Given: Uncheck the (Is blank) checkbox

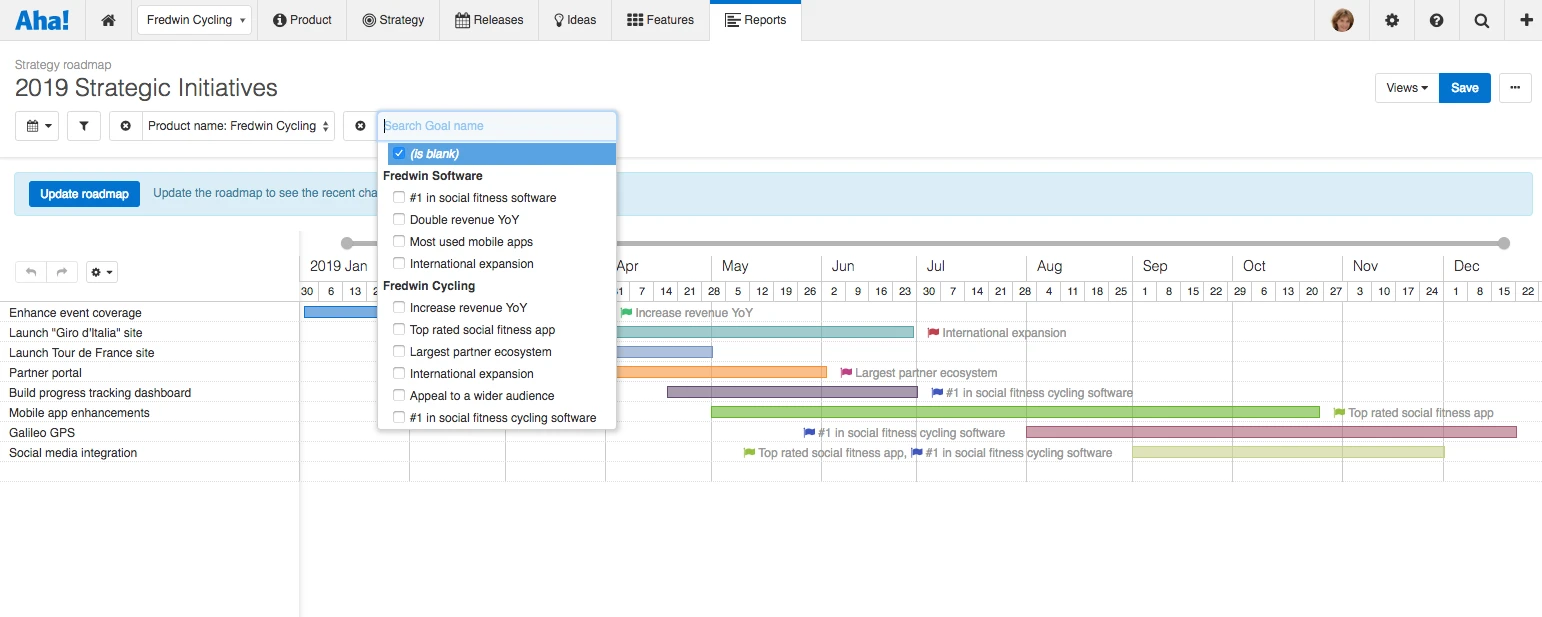Looking at the screenshot, I should pos(399,153).
